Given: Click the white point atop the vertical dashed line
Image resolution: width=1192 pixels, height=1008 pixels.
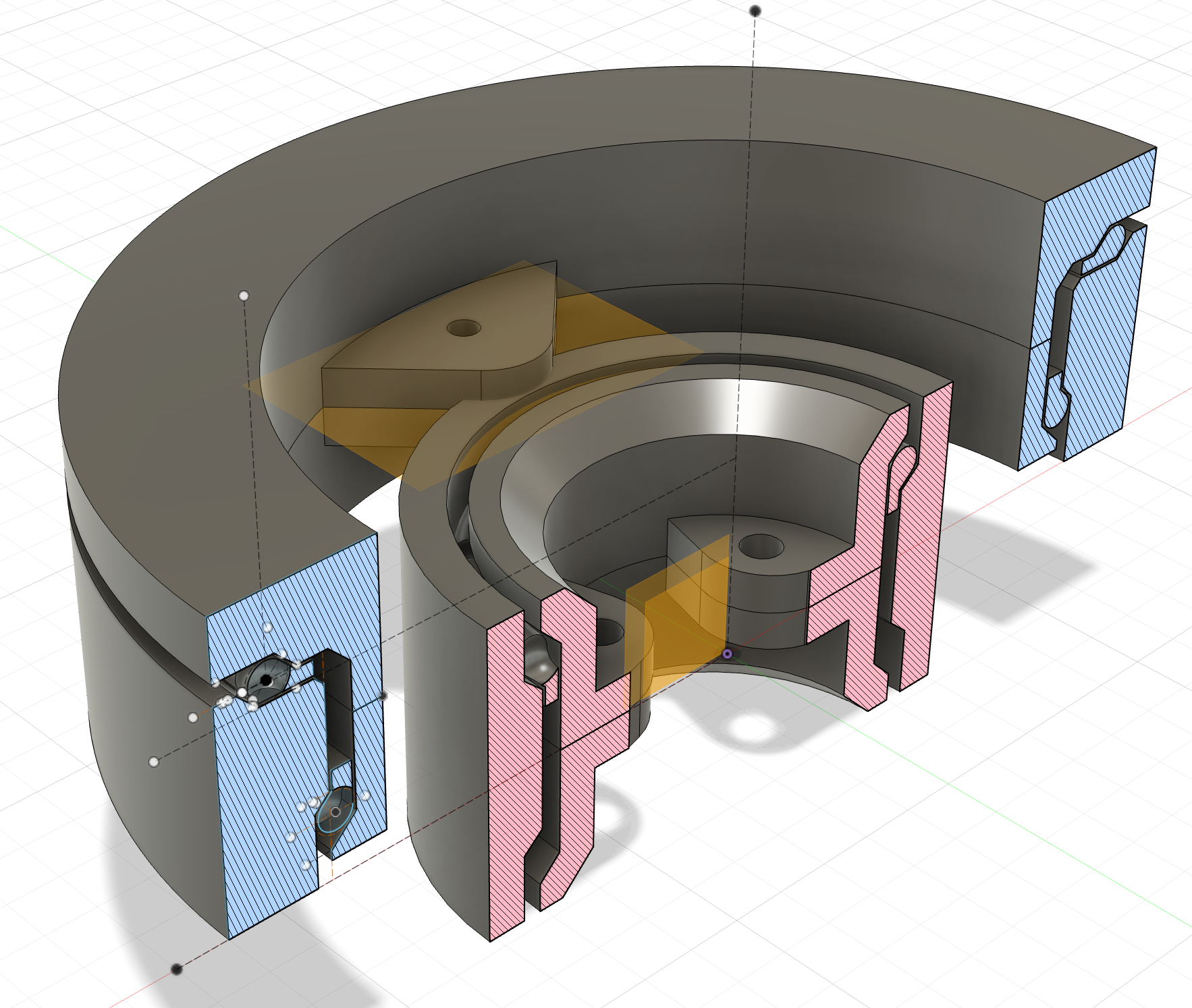Looking at the screenshot, I should [244, 296].
